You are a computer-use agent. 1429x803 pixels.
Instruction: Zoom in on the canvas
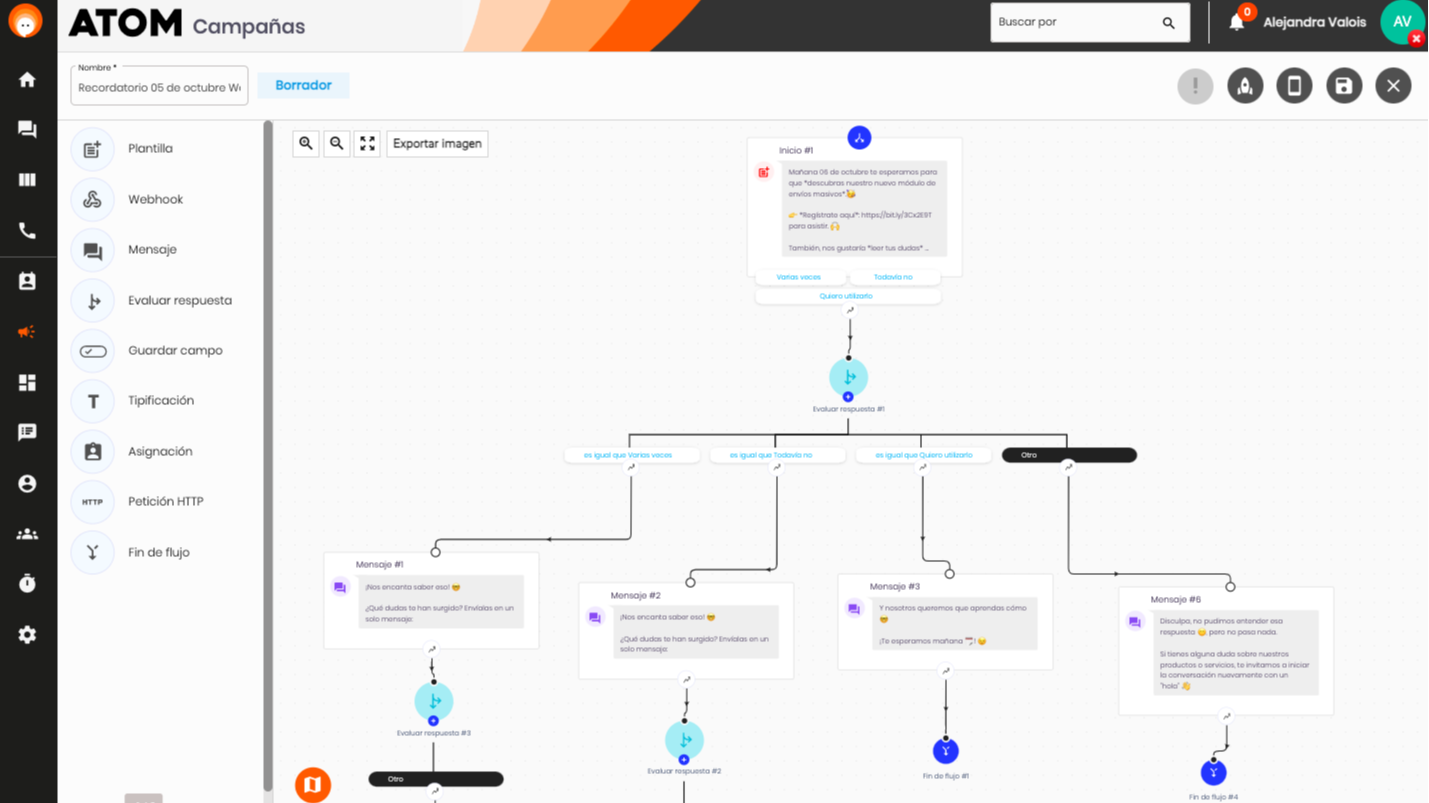coord(306,143)
